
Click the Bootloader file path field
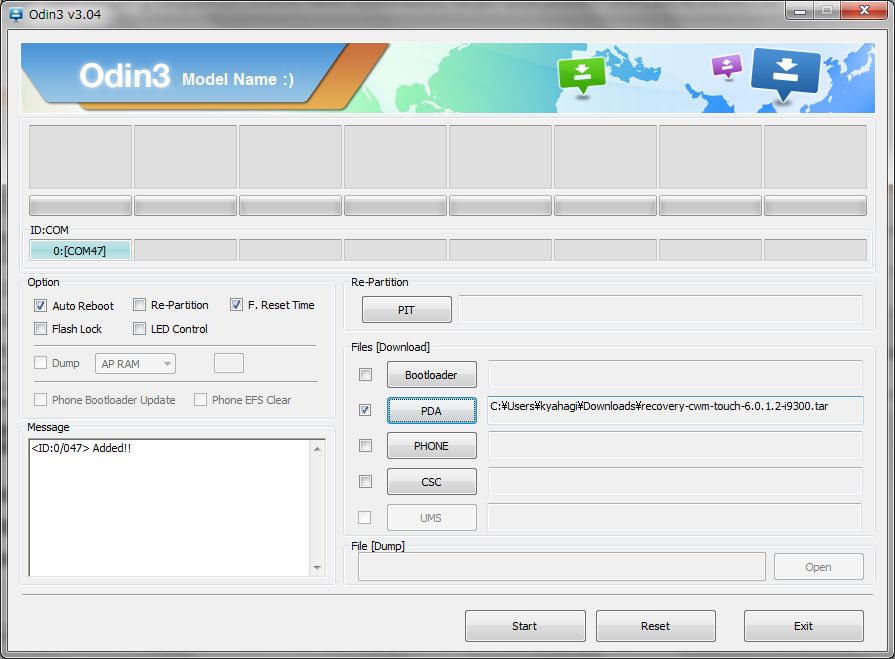point(675,375)
